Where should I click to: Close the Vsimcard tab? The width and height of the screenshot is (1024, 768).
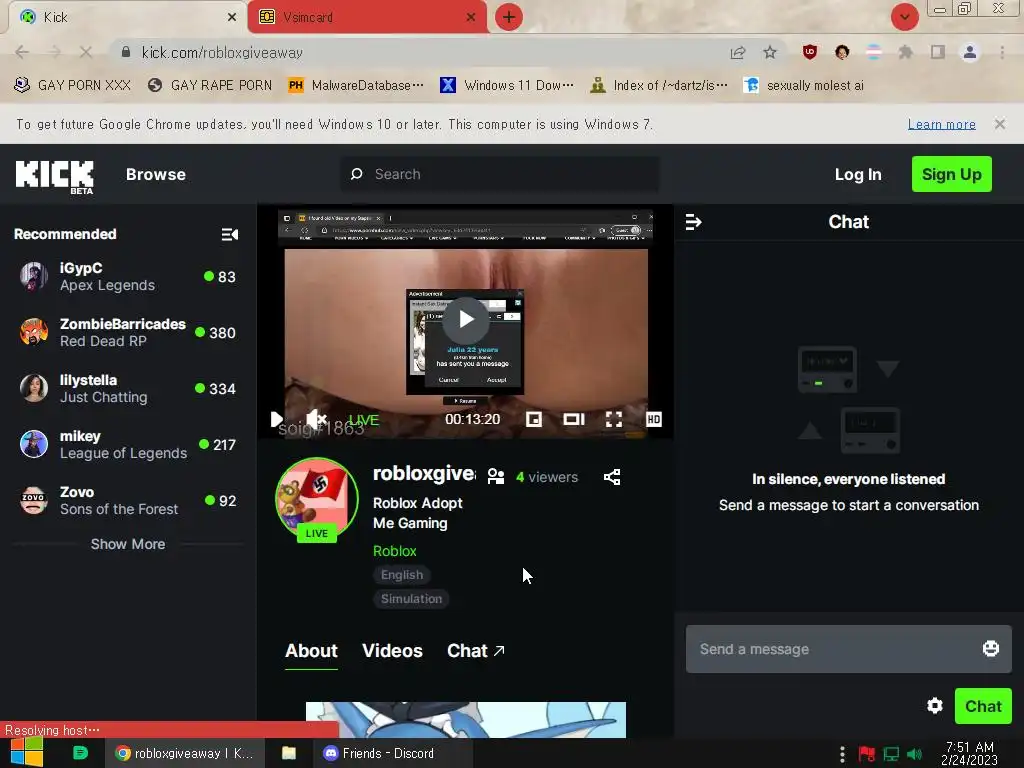point(471,18)
